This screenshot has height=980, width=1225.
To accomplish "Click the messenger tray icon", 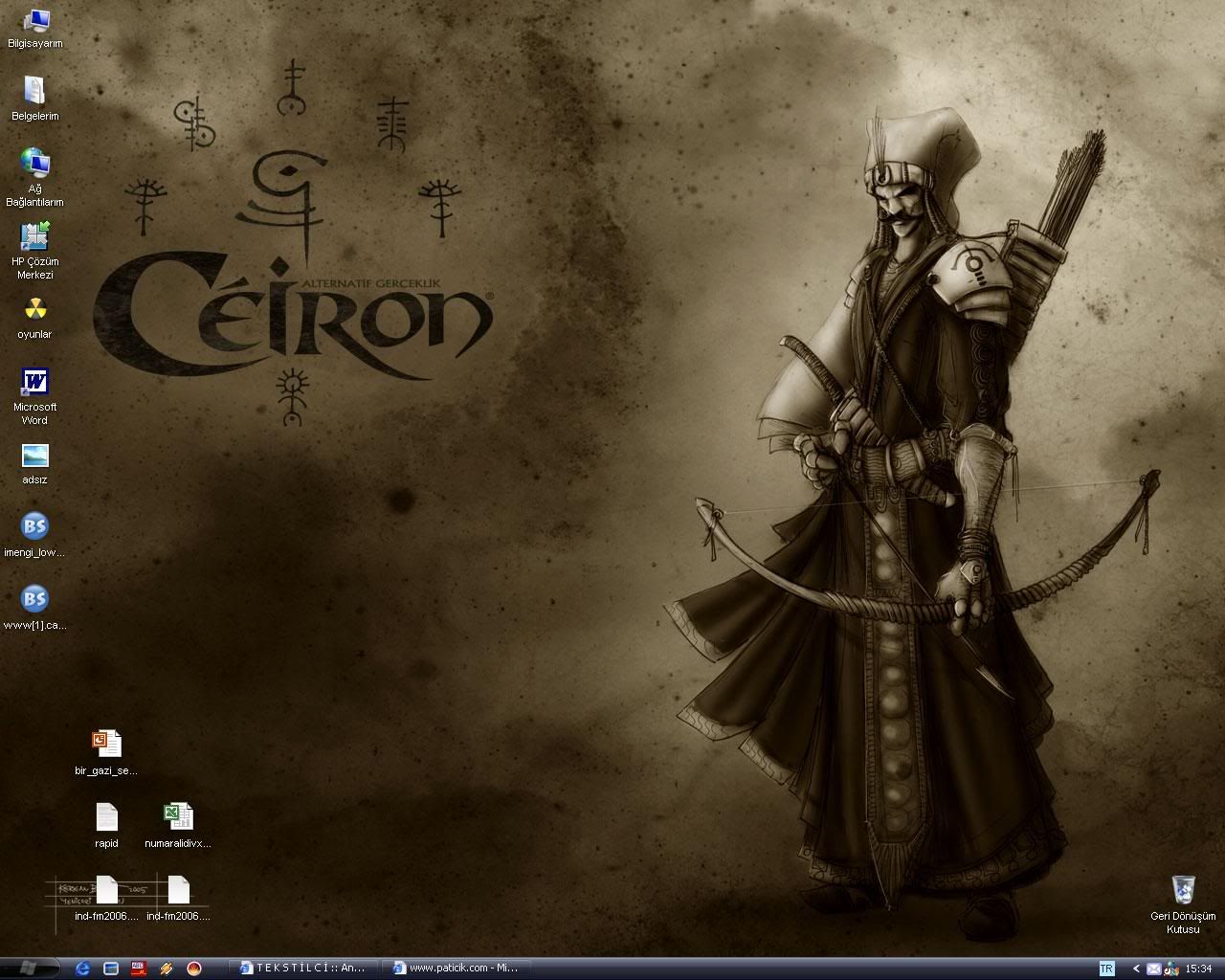I will [1170, 969].
